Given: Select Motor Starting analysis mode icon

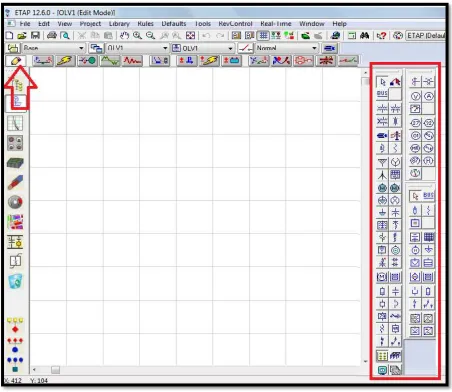Looking at the screenshot, I should [87, 61].
